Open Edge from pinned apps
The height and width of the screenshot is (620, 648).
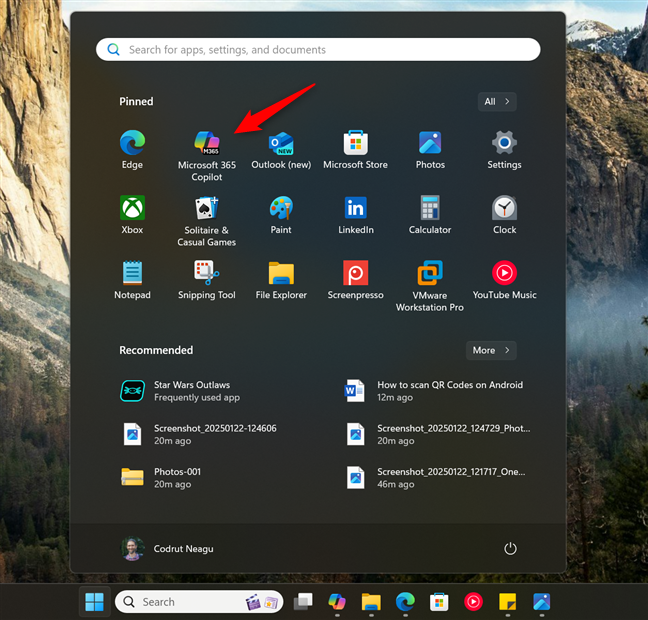click(x=132, y=150)
